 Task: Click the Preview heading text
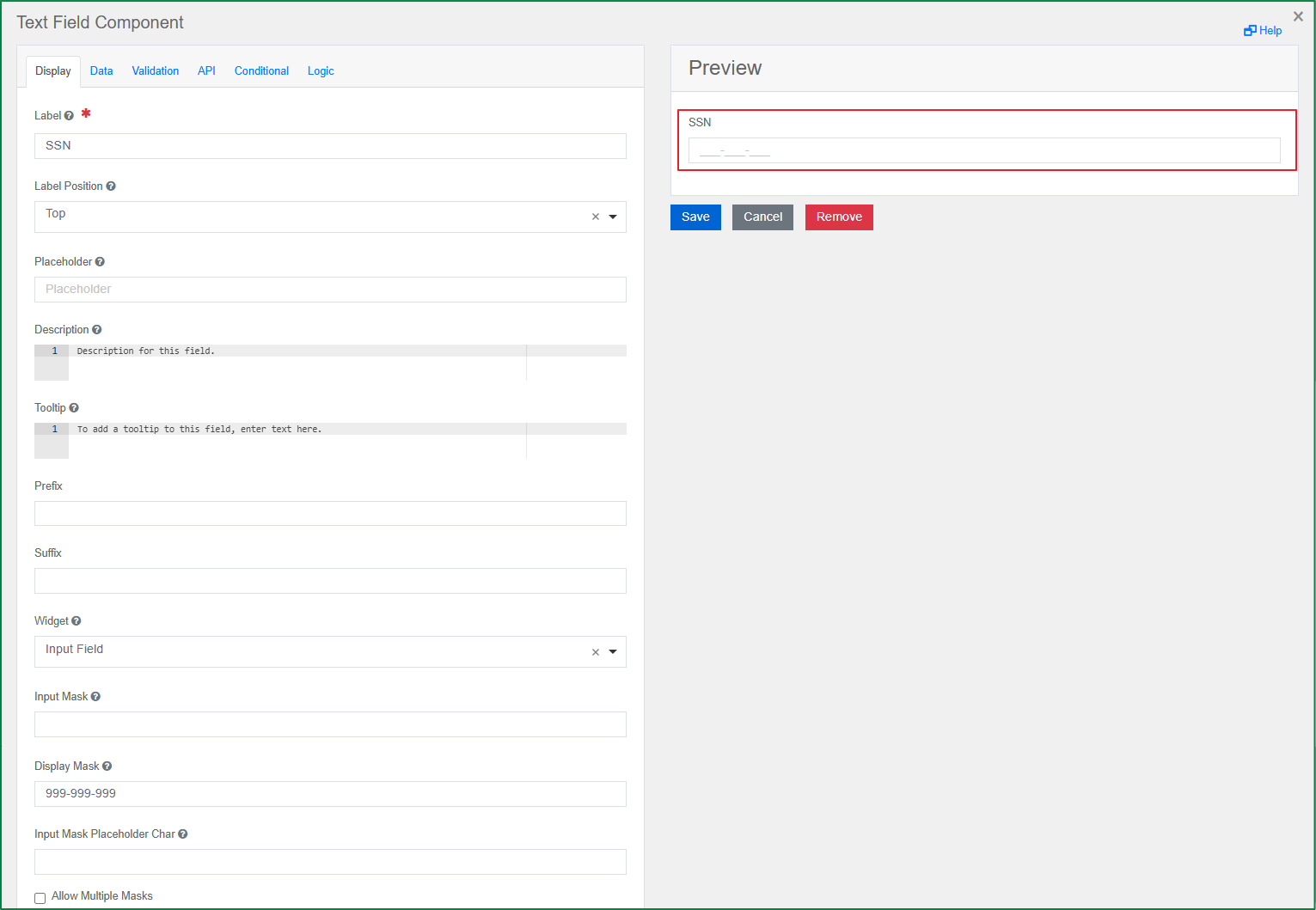click(x=725, y=68)
